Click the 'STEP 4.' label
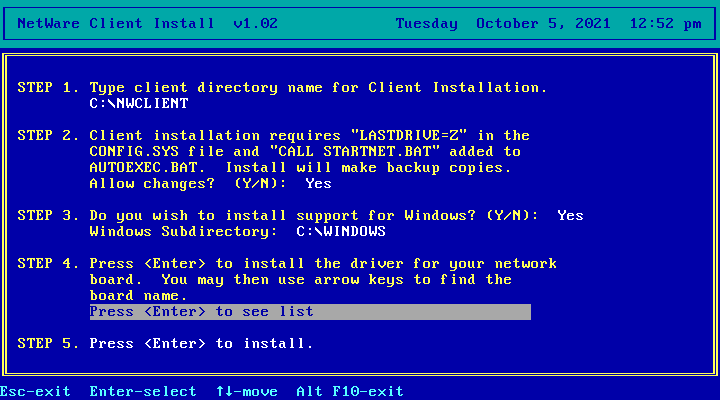This screenshot has height=400, width=720. click(x=48, y=264)
